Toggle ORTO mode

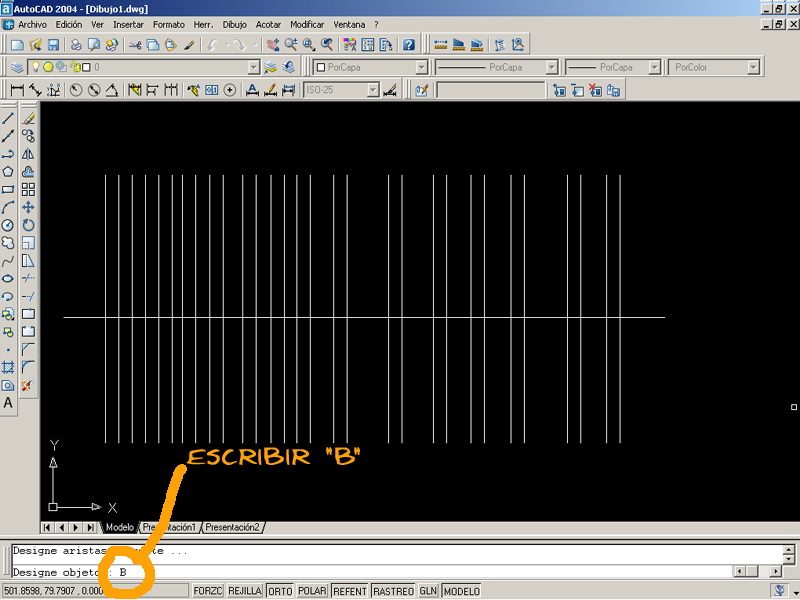click(x=280, y=591)
